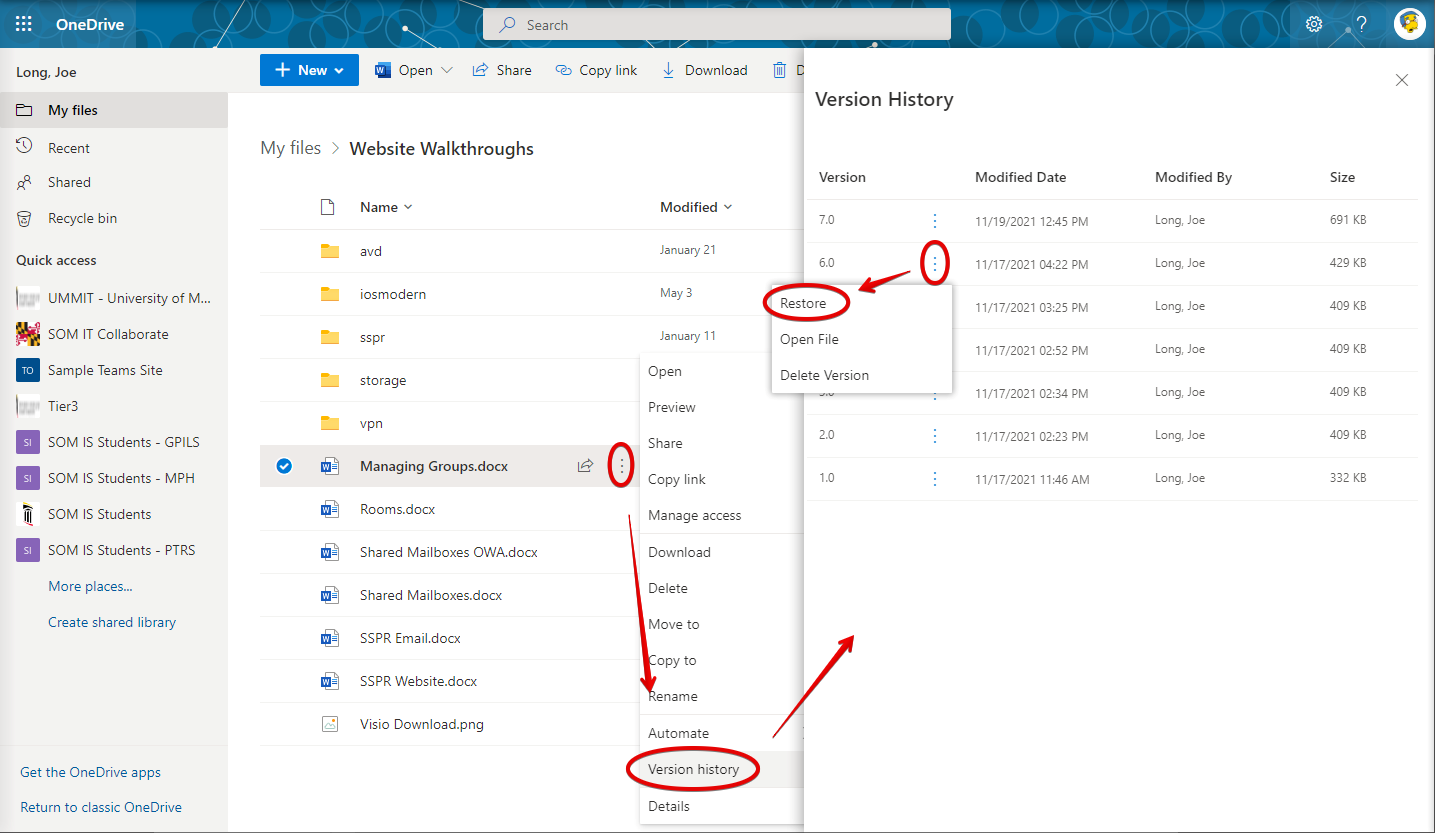The image size is (1435, 833).
Task: Choose Delete Version from the version menu
Action: pos(824,375)
